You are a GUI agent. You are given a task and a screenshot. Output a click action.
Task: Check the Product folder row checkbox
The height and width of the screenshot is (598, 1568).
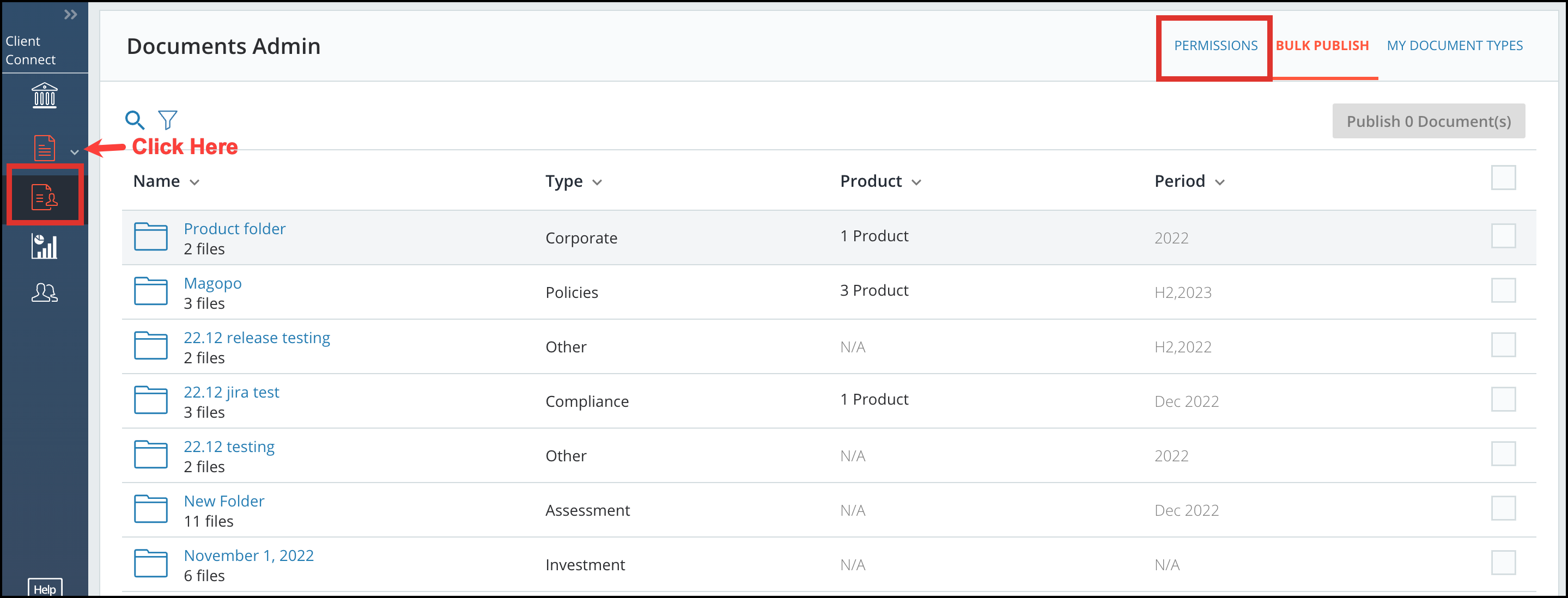[1503, 236]
